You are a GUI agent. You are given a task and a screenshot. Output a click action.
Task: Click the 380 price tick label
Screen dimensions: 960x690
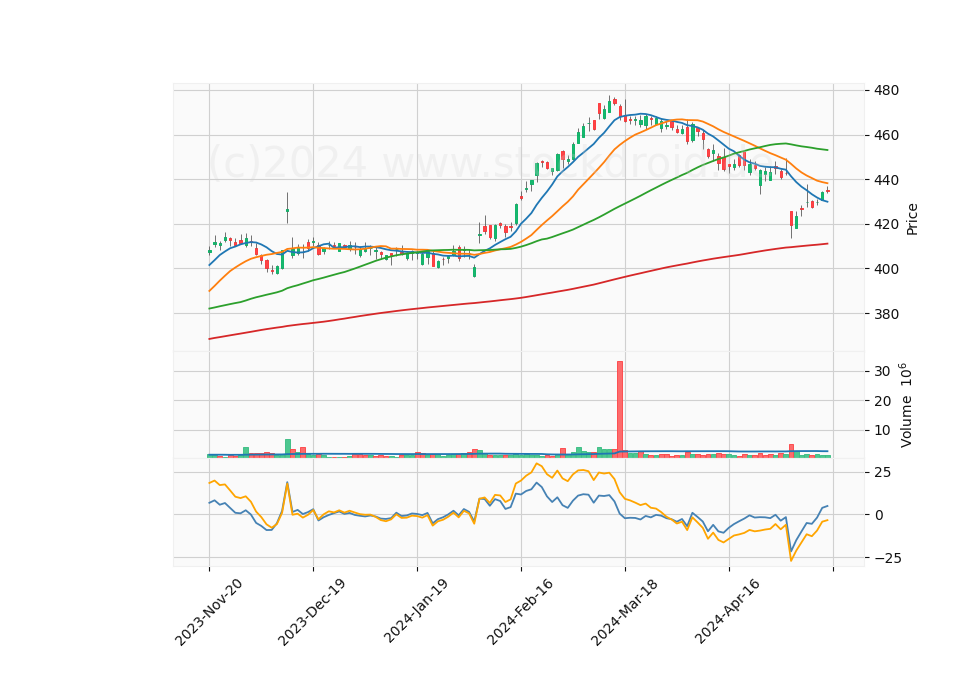[x=885, y=314]
